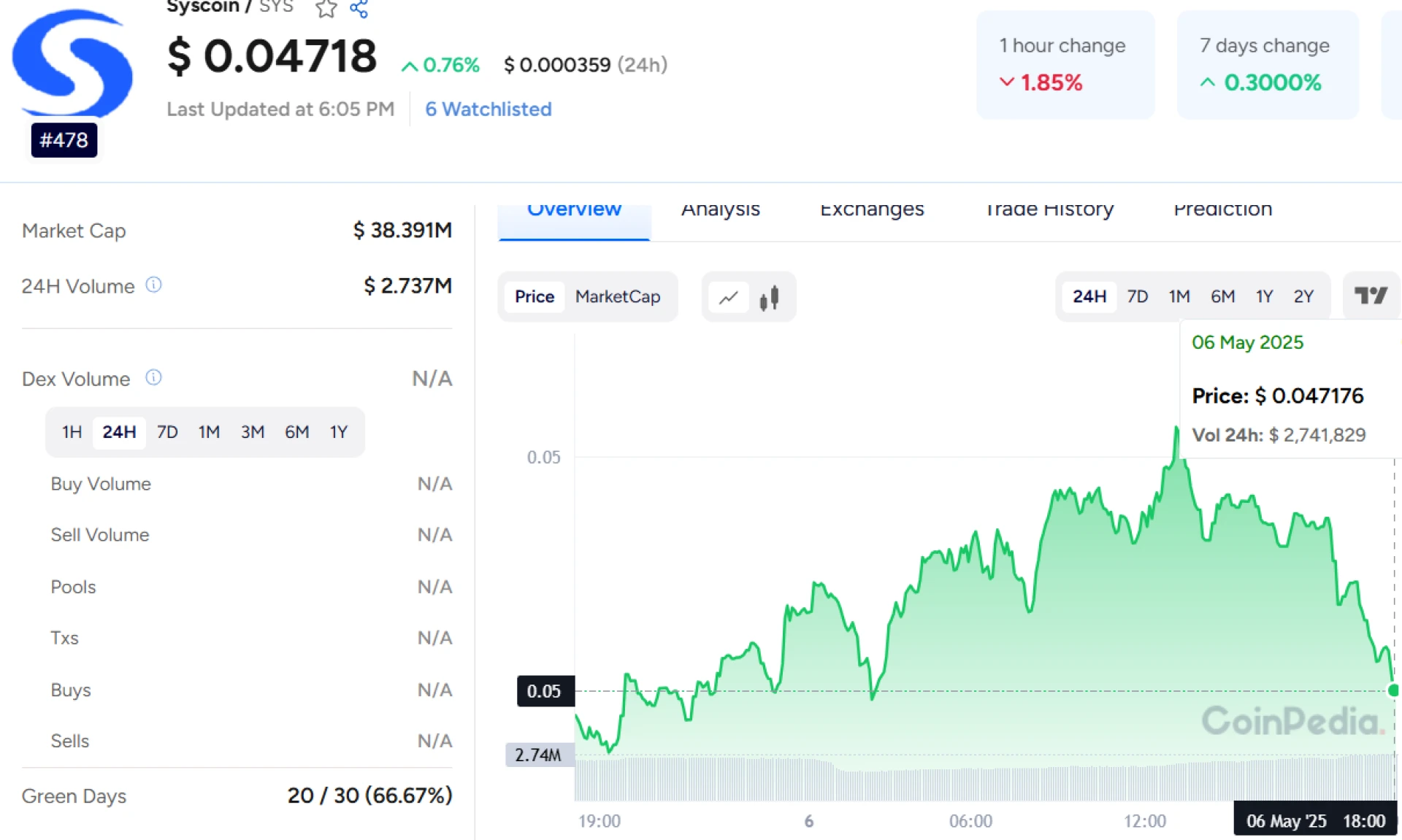Select 7D chart time range

[x=1137, y=296]
